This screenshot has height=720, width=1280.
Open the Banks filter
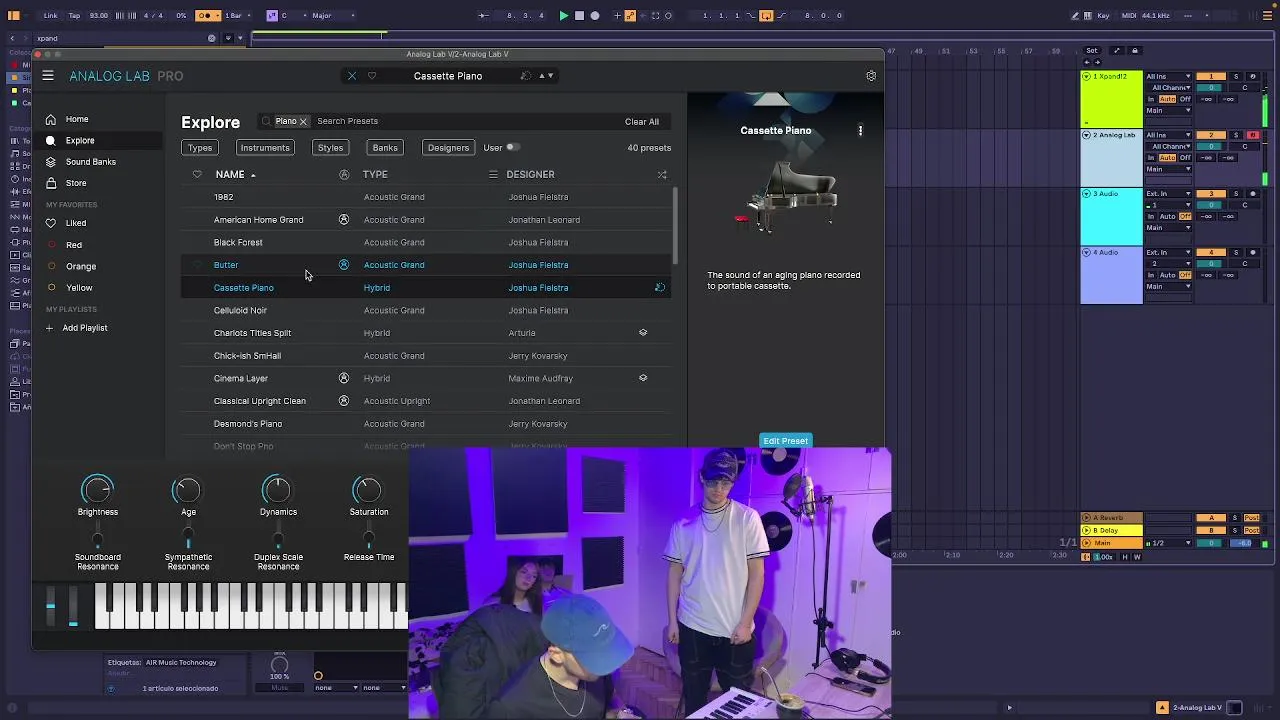coord(385,148)
